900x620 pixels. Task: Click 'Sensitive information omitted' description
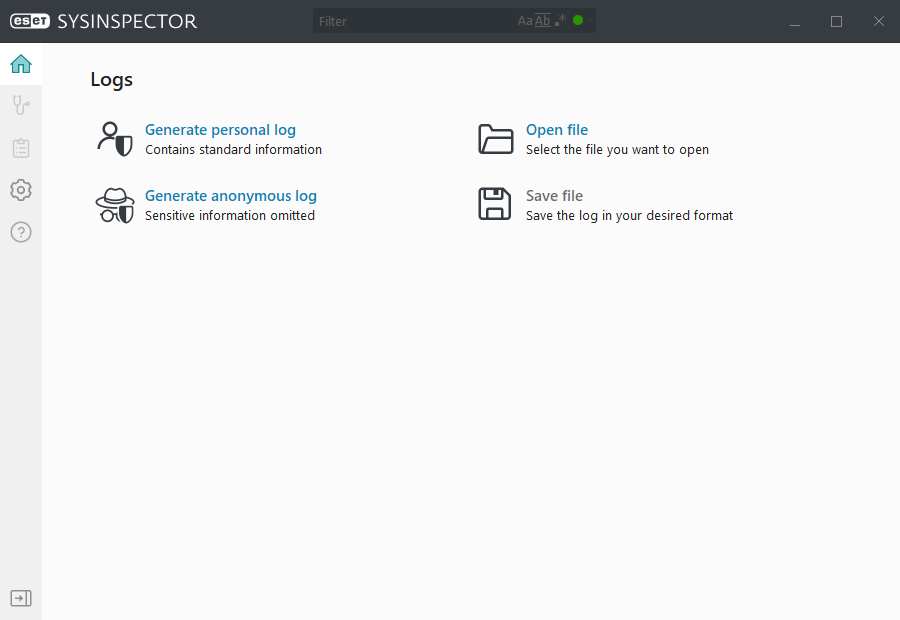tap(230, 216)
